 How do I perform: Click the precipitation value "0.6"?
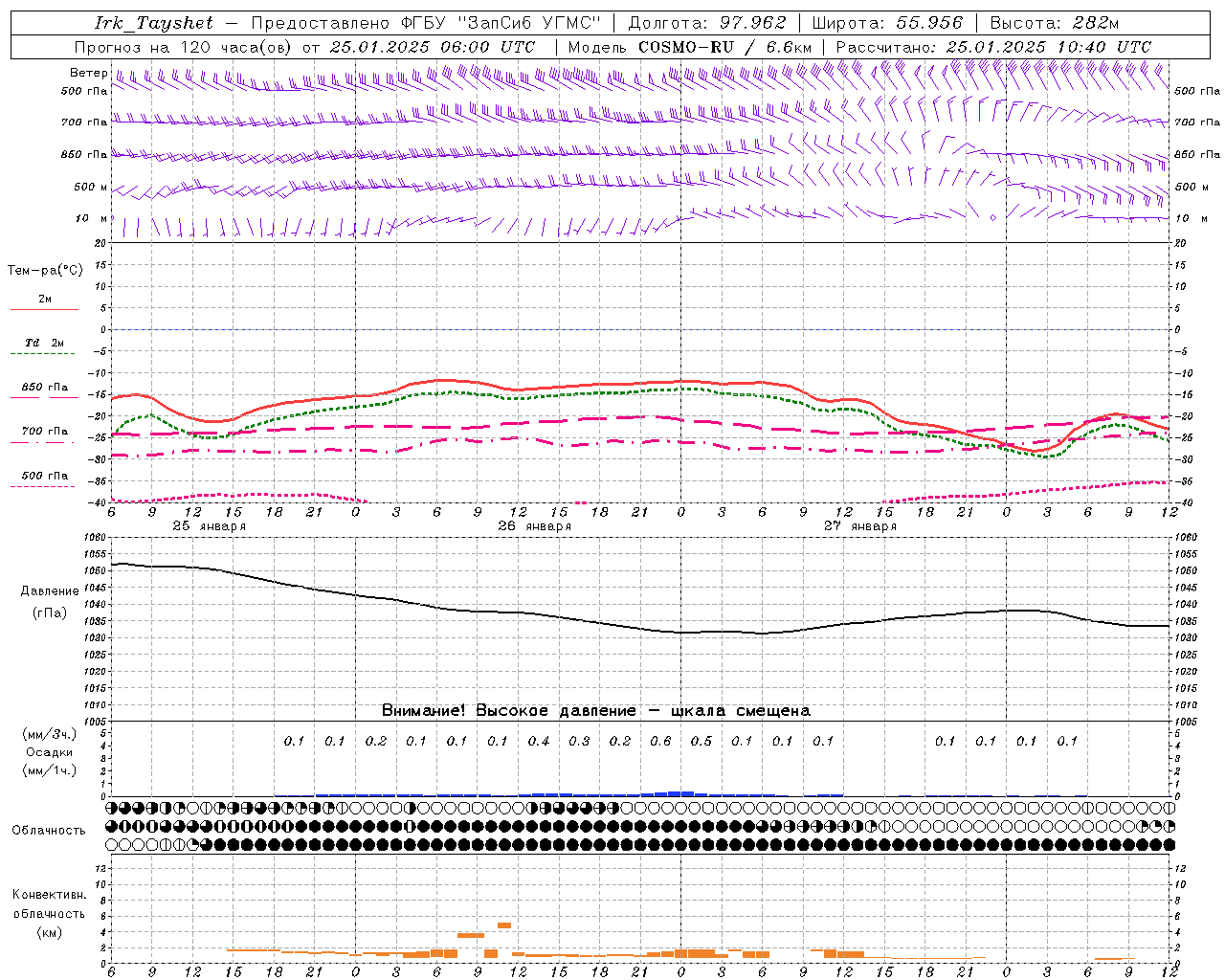[660, 741]
